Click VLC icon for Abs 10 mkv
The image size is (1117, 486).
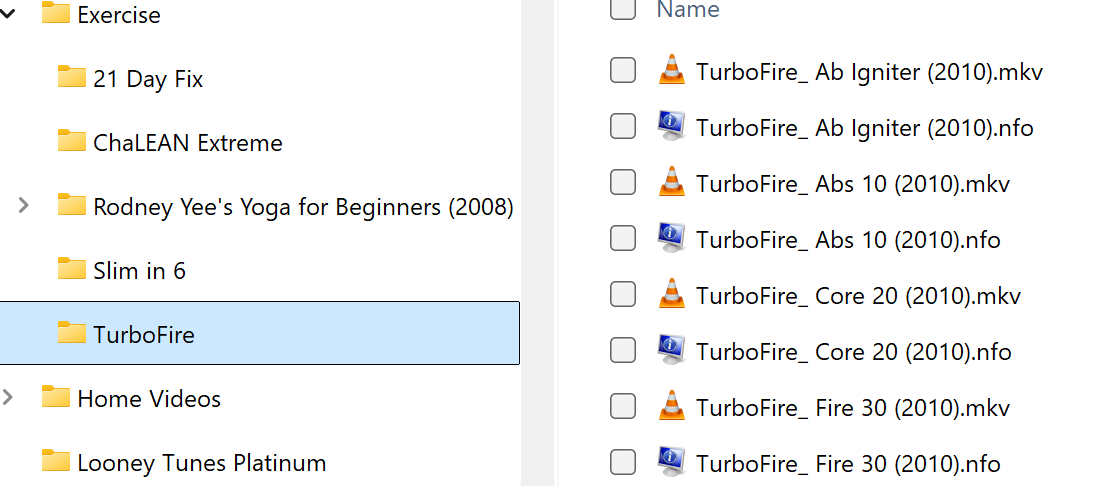(671, 183)
